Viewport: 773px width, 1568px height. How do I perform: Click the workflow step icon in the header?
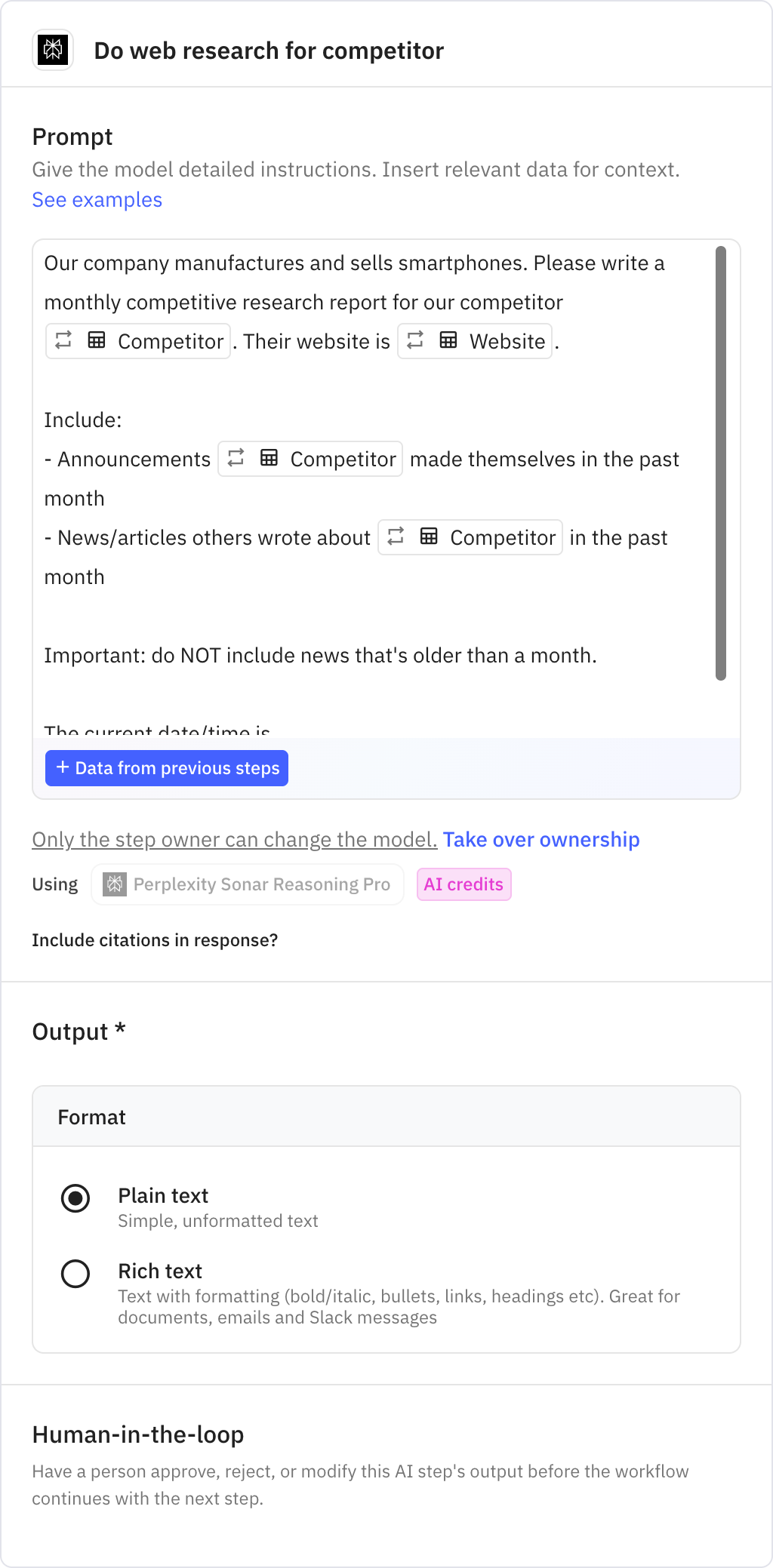pos(51,50)
